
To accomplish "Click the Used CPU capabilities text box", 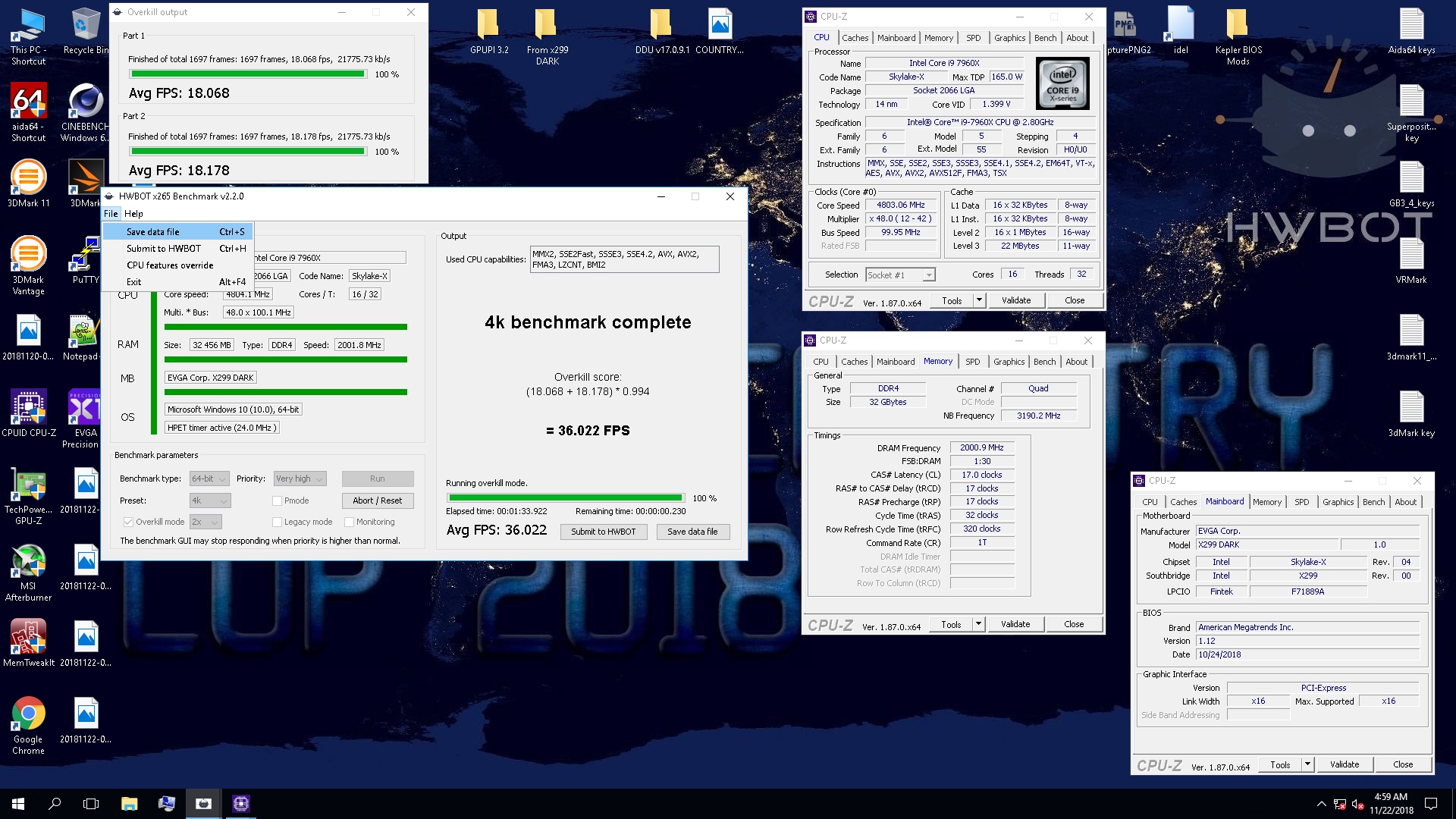I will [x=624, y=259].
